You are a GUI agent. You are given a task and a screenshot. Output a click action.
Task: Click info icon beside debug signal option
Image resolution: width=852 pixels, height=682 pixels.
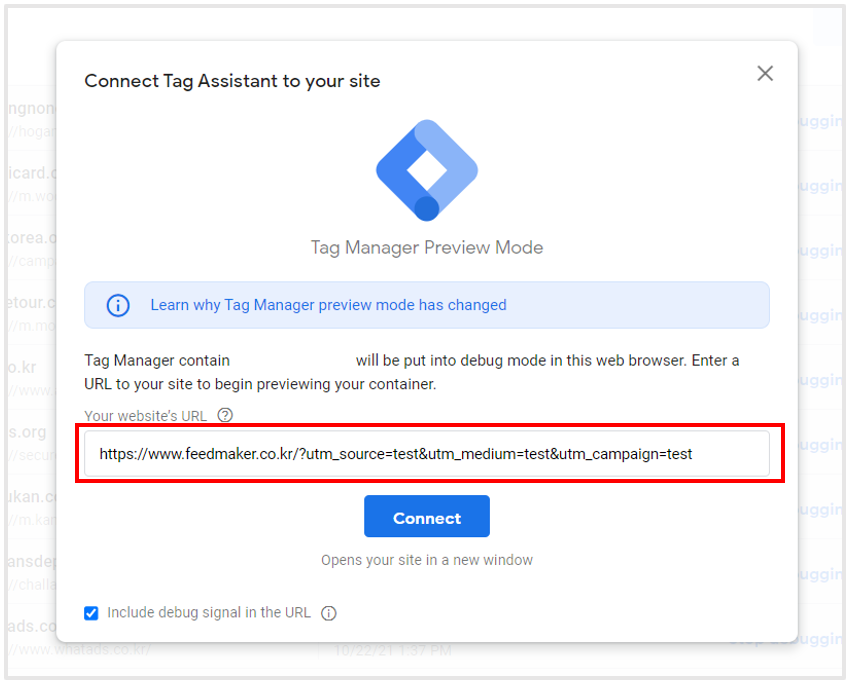329,613
